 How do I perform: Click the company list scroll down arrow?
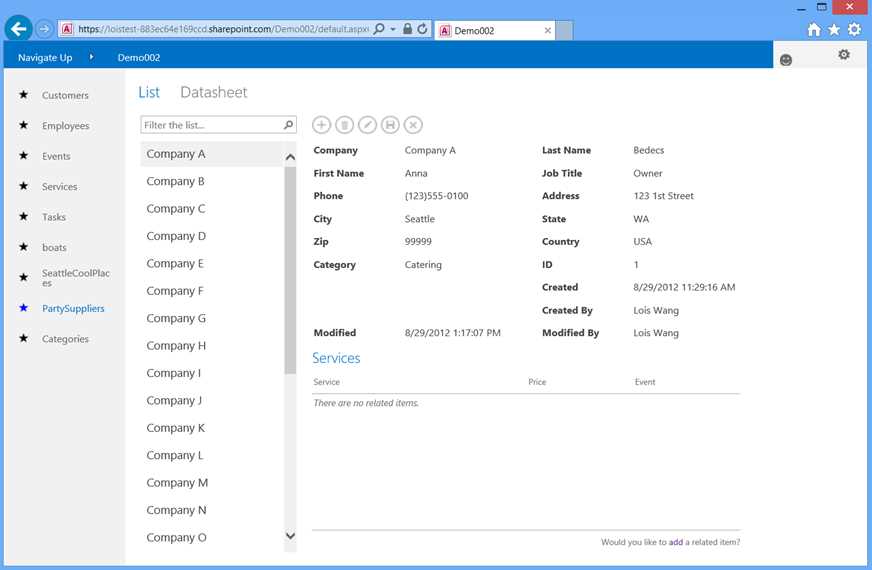(290, 536)
